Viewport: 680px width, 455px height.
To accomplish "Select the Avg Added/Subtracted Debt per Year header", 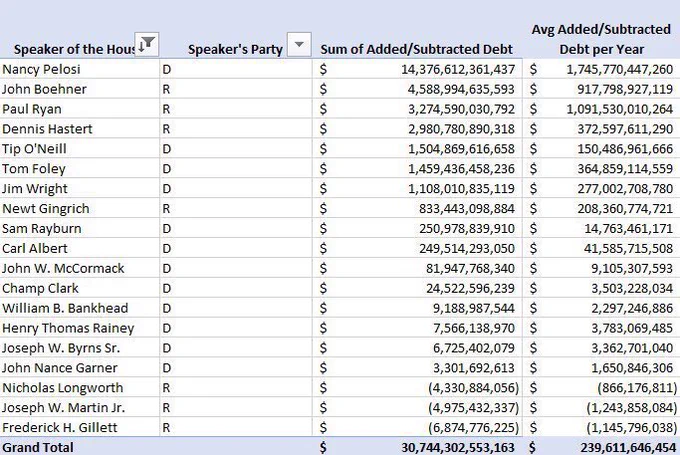I will (602, 39).
